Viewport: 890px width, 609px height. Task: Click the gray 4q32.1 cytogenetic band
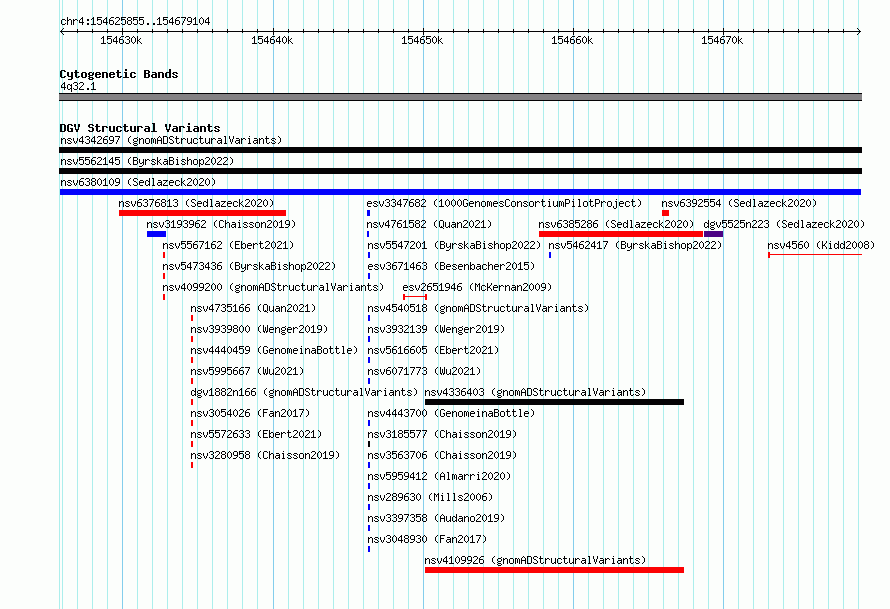(x=460, y=97)
